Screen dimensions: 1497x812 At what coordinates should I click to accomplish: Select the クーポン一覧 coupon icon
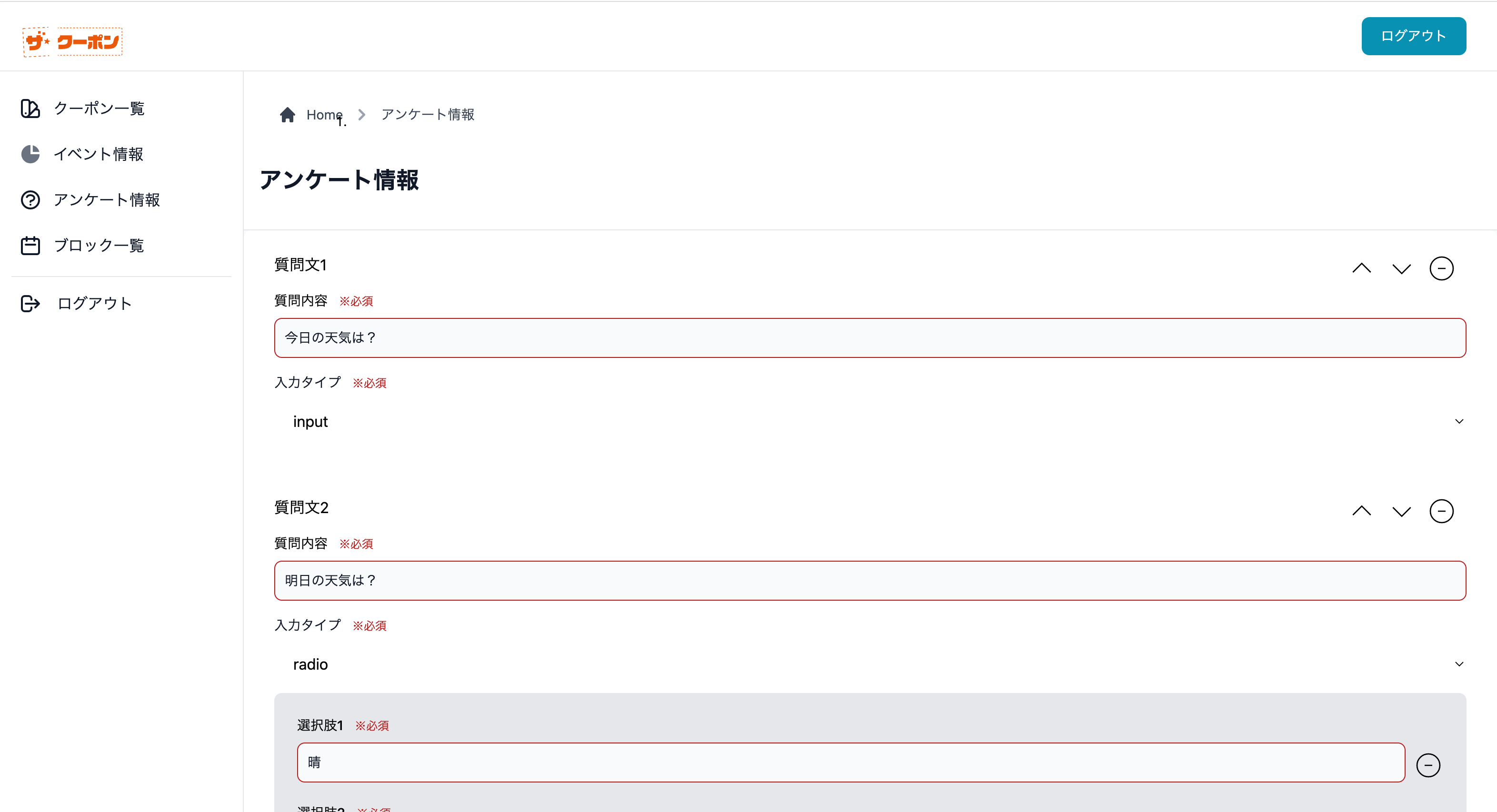[x=30, y=109]
